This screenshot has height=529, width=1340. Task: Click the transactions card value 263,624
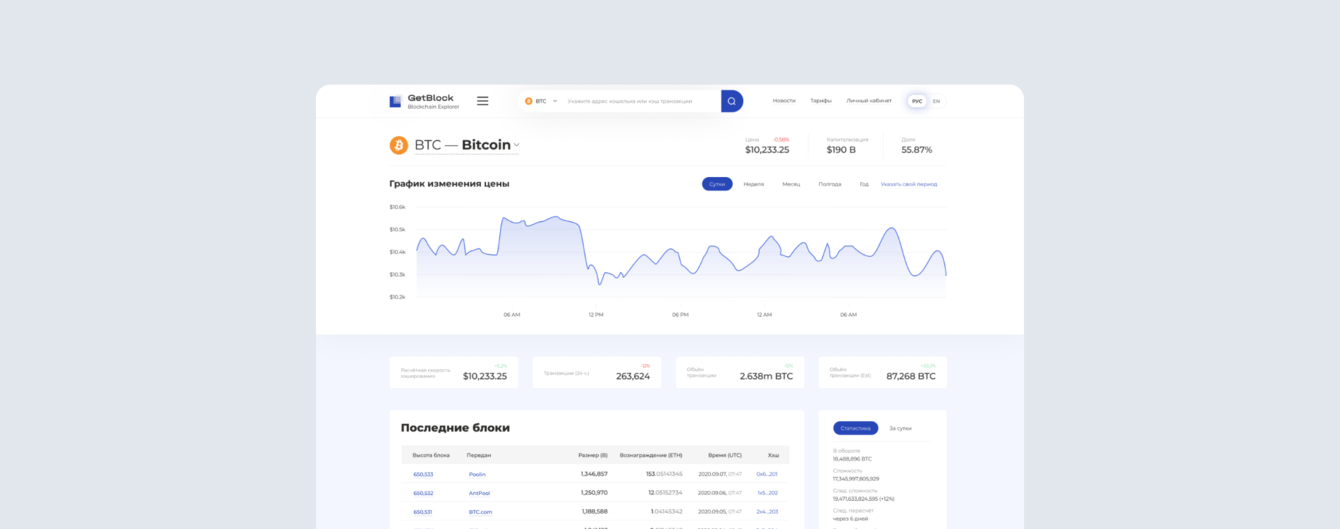pyautogui.click(x=633, y=376)
